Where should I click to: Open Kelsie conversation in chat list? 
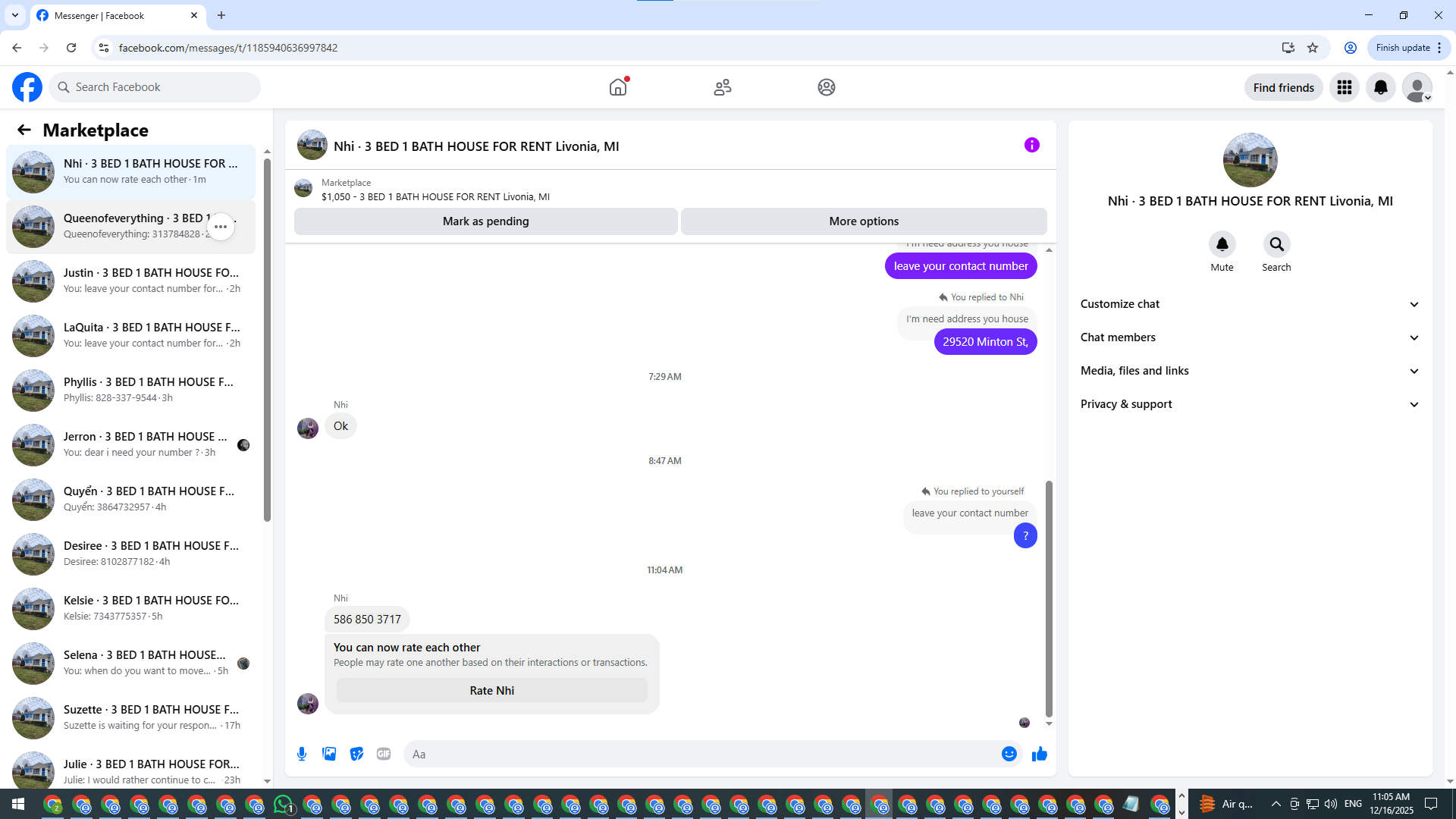[130, 609]
